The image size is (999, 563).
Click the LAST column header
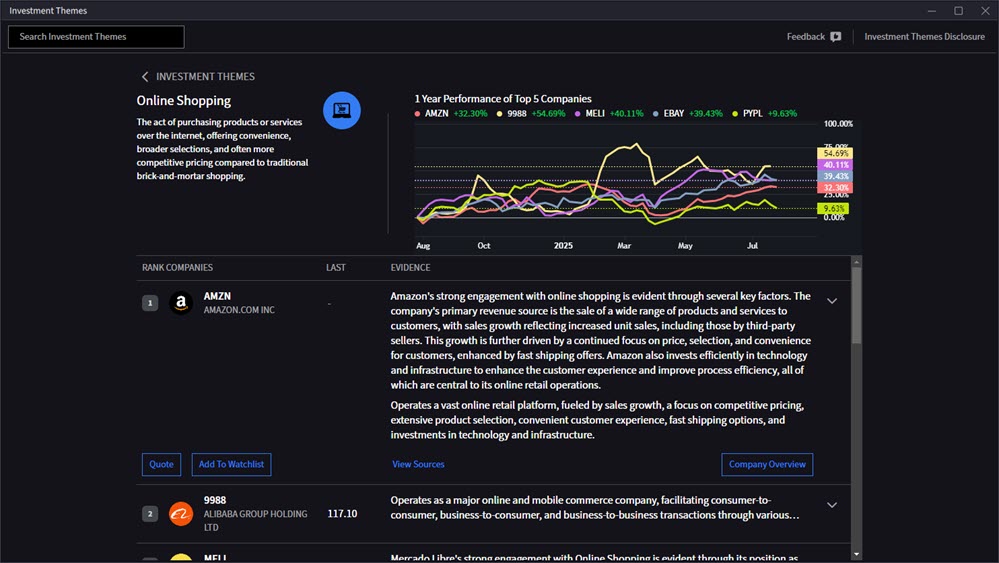336,267
